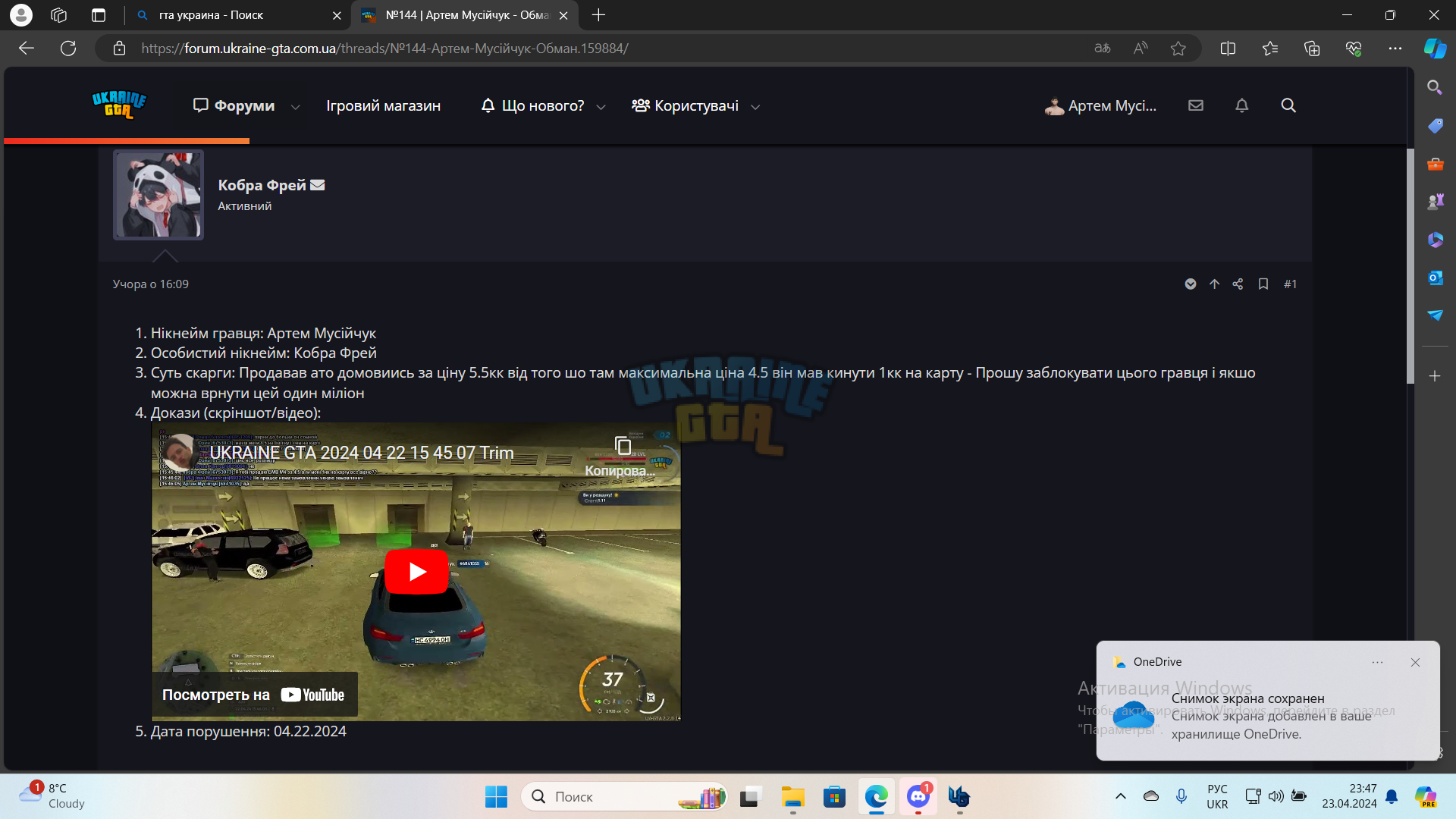The height and width of the screenshot is (819, 1456).
Task: Jump up using the arrow icon on post #1
Action: (x=1214, y=284)
